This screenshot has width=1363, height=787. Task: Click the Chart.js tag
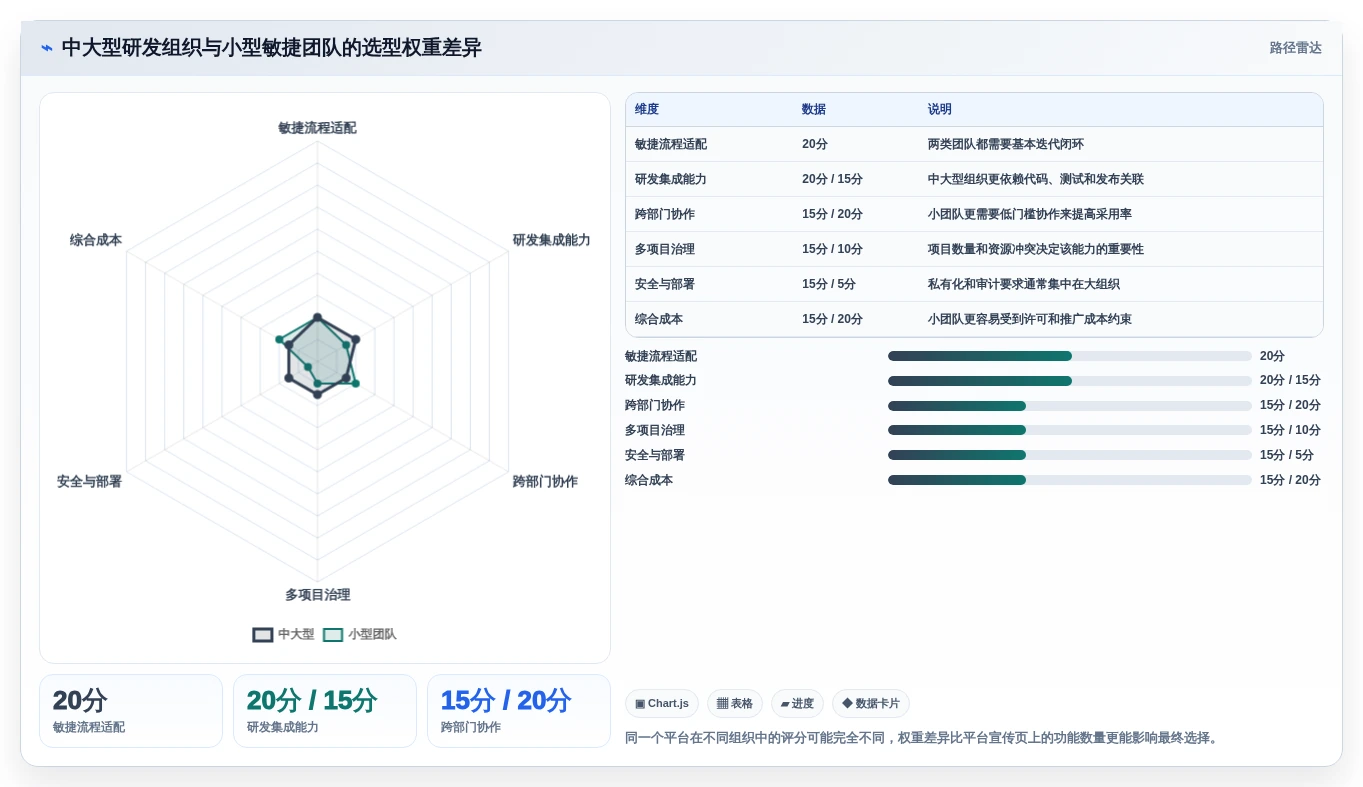[x=662, y=704]
